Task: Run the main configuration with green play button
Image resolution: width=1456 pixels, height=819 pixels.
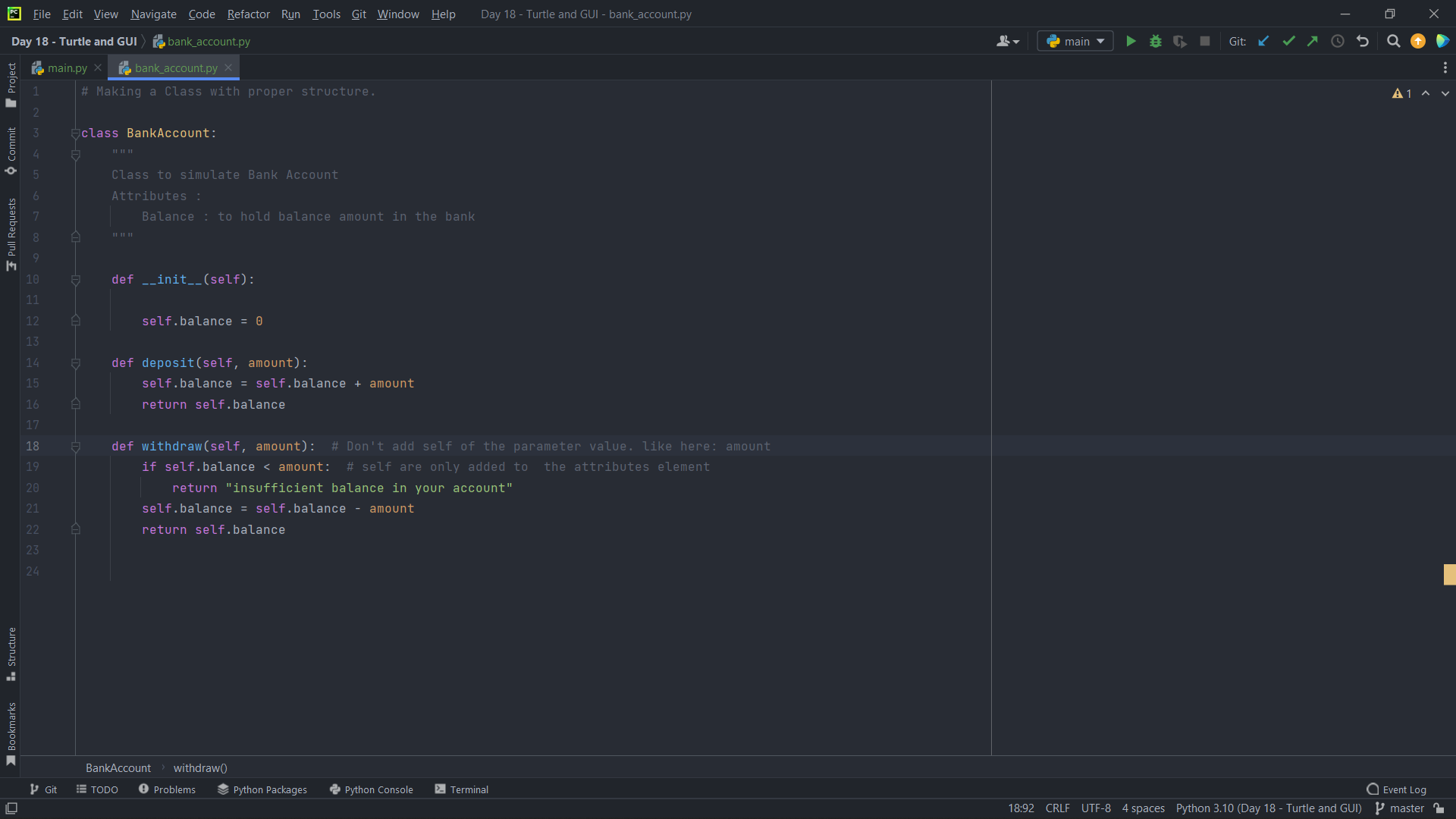Action: [1131, 41]
